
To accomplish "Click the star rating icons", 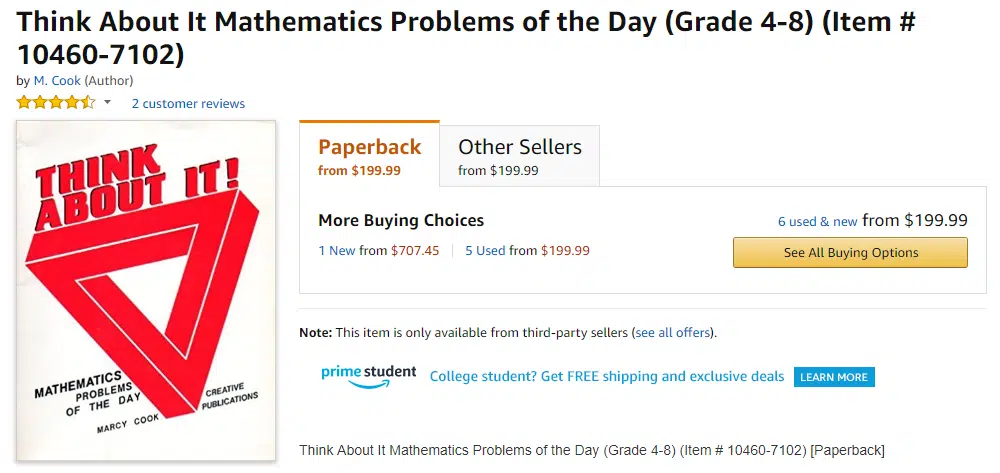I will 56,103.
